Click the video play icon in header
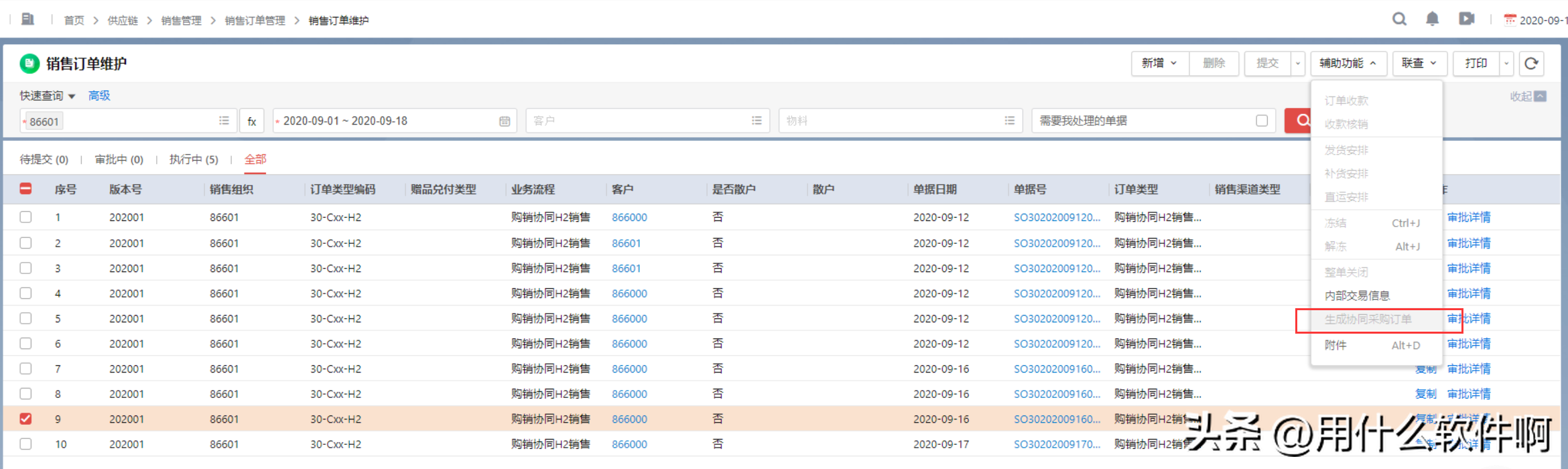This screenshot has height=469, width=1568. point(1466,19)
